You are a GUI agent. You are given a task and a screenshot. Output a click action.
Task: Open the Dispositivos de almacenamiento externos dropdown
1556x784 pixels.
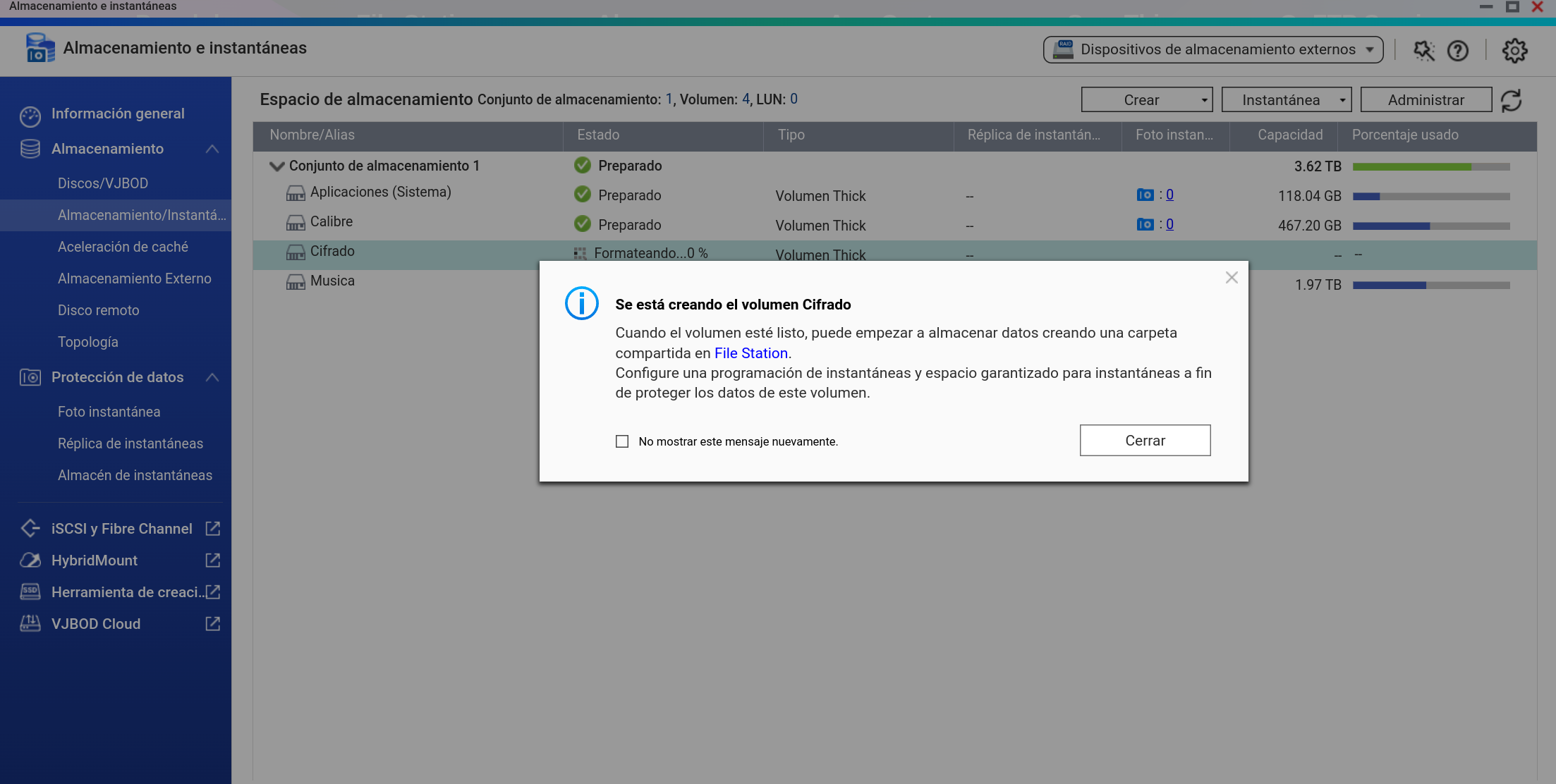[x=1212, y=49]
